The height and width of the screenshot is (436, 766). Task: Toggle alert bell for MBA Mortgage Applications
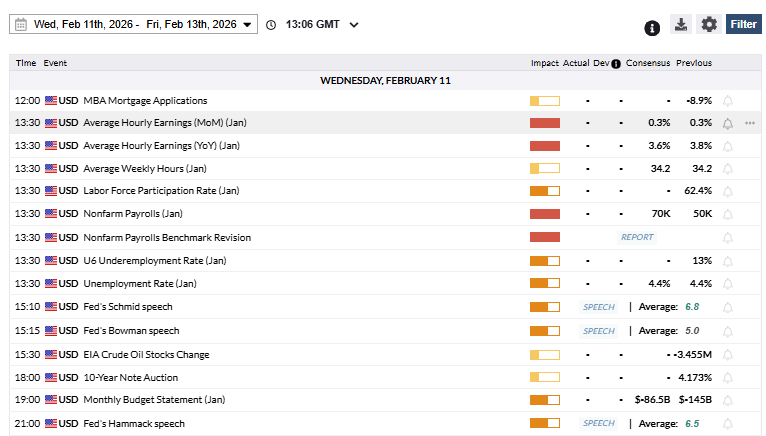727,101
